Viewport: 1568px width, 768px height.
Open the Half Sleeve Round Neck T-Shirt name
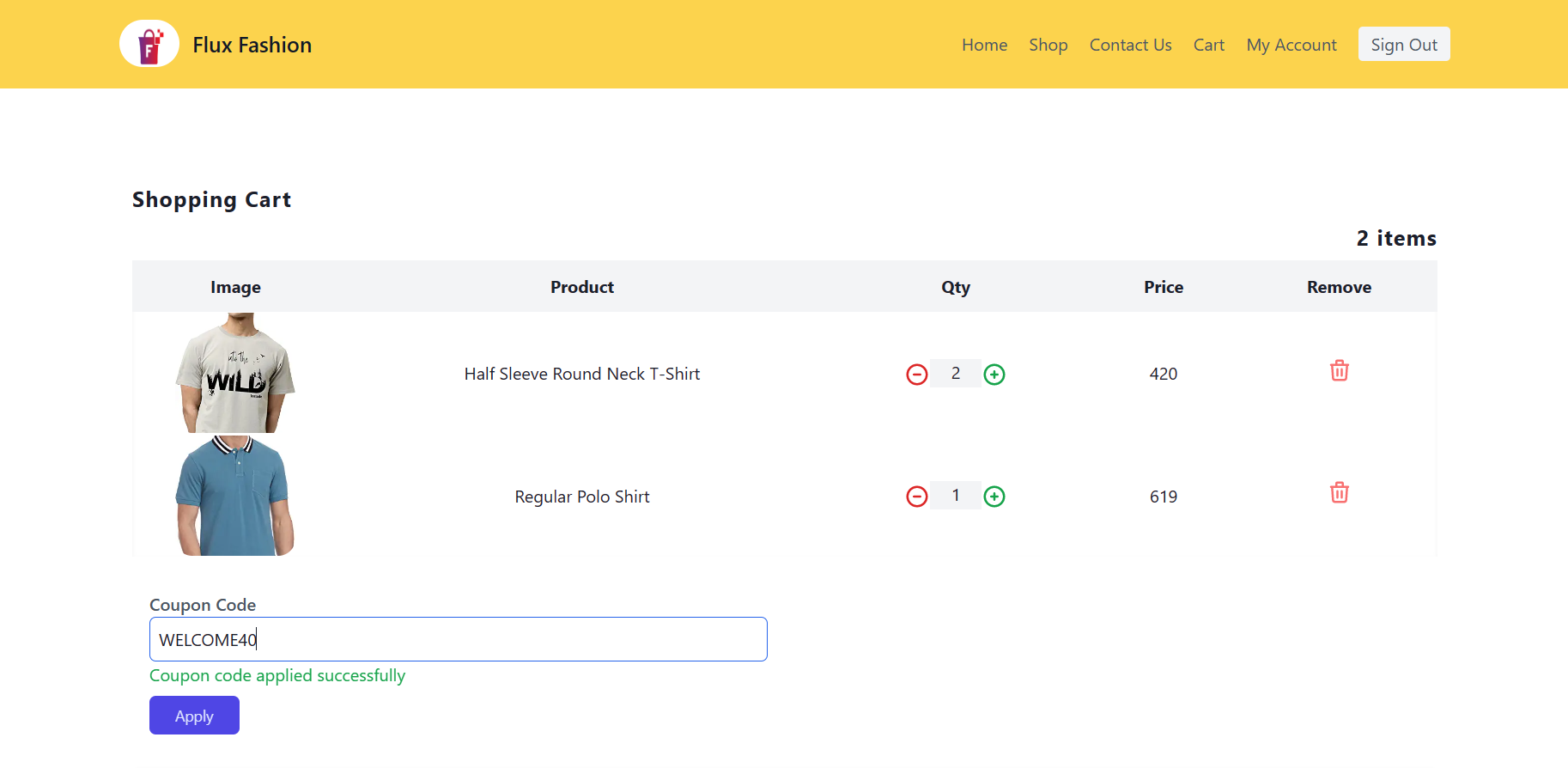[x=581, y=374]
